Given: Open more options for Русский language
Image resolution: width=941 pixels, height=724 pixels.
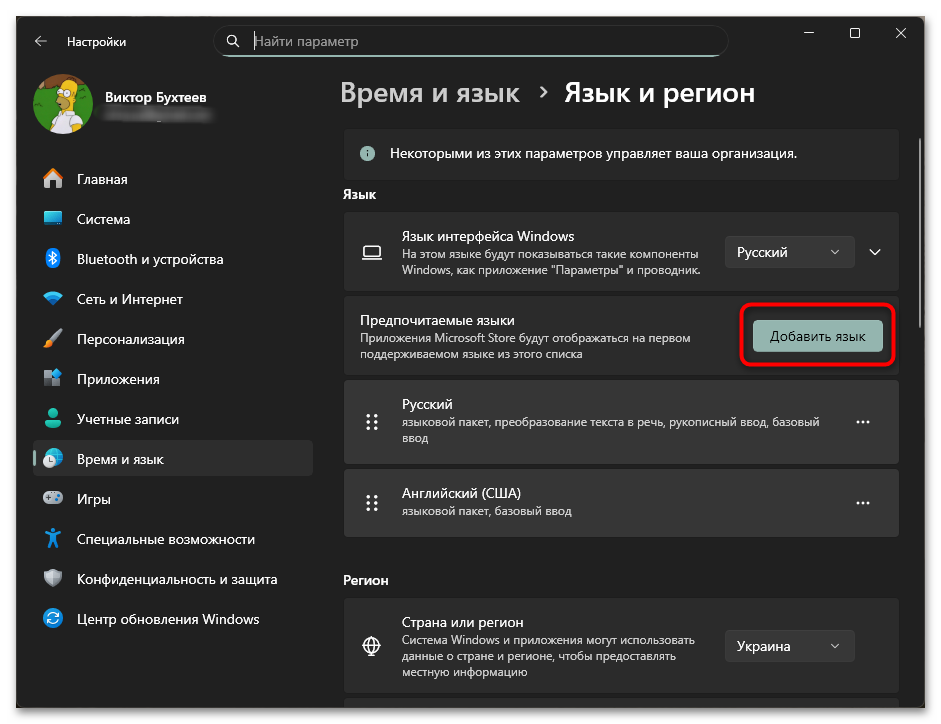Looking at the screenshot, I should 863,422.
